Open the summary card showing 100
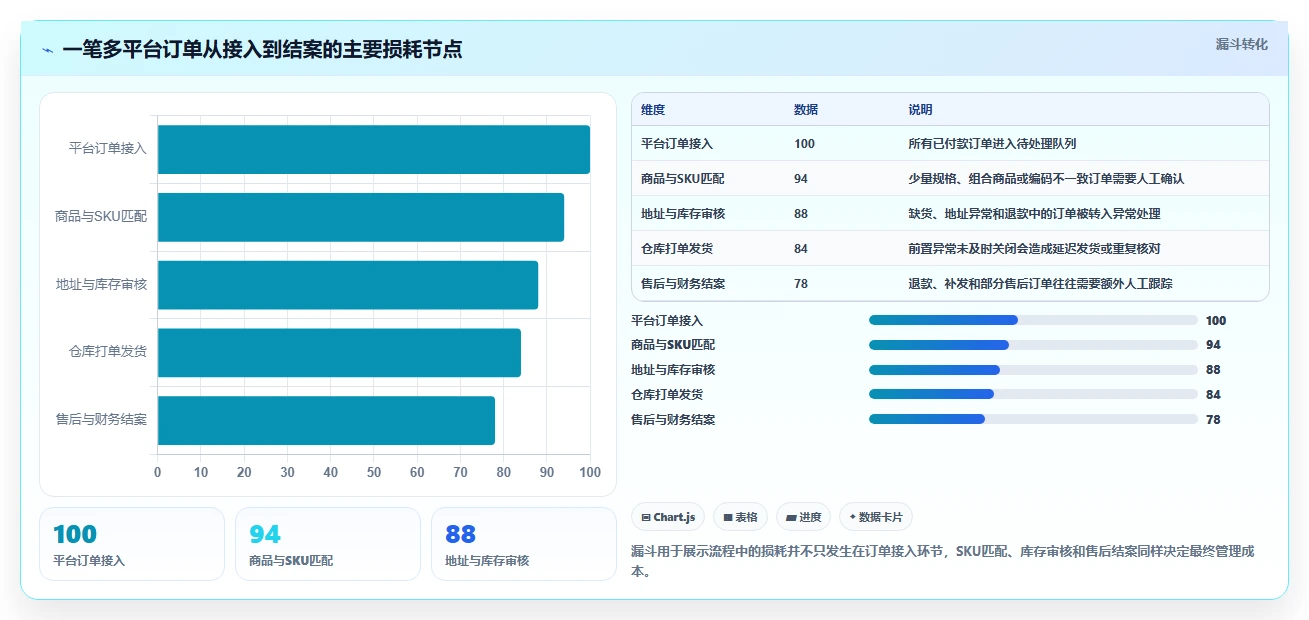The width and height of the screenshot is (1309, 620). click(x=132, y=544)
